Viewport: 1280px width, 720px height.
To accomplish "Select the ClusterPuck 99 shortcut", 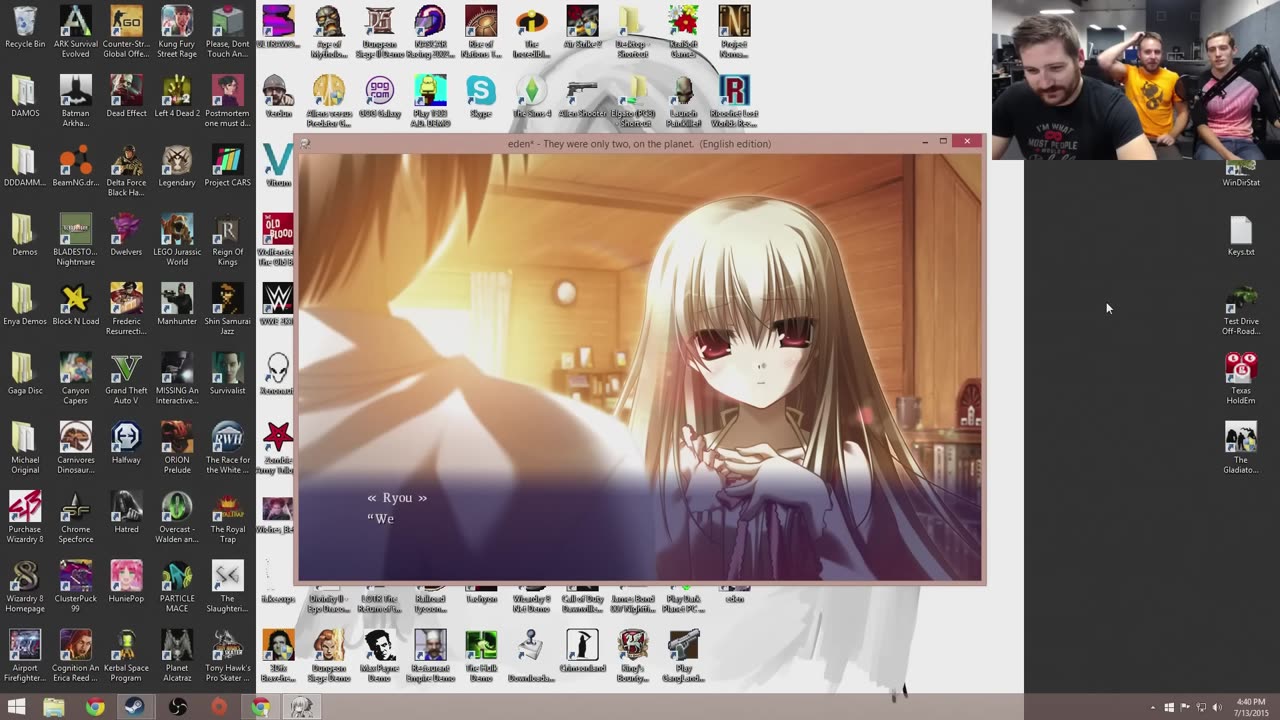I will (x=75, y=586).
